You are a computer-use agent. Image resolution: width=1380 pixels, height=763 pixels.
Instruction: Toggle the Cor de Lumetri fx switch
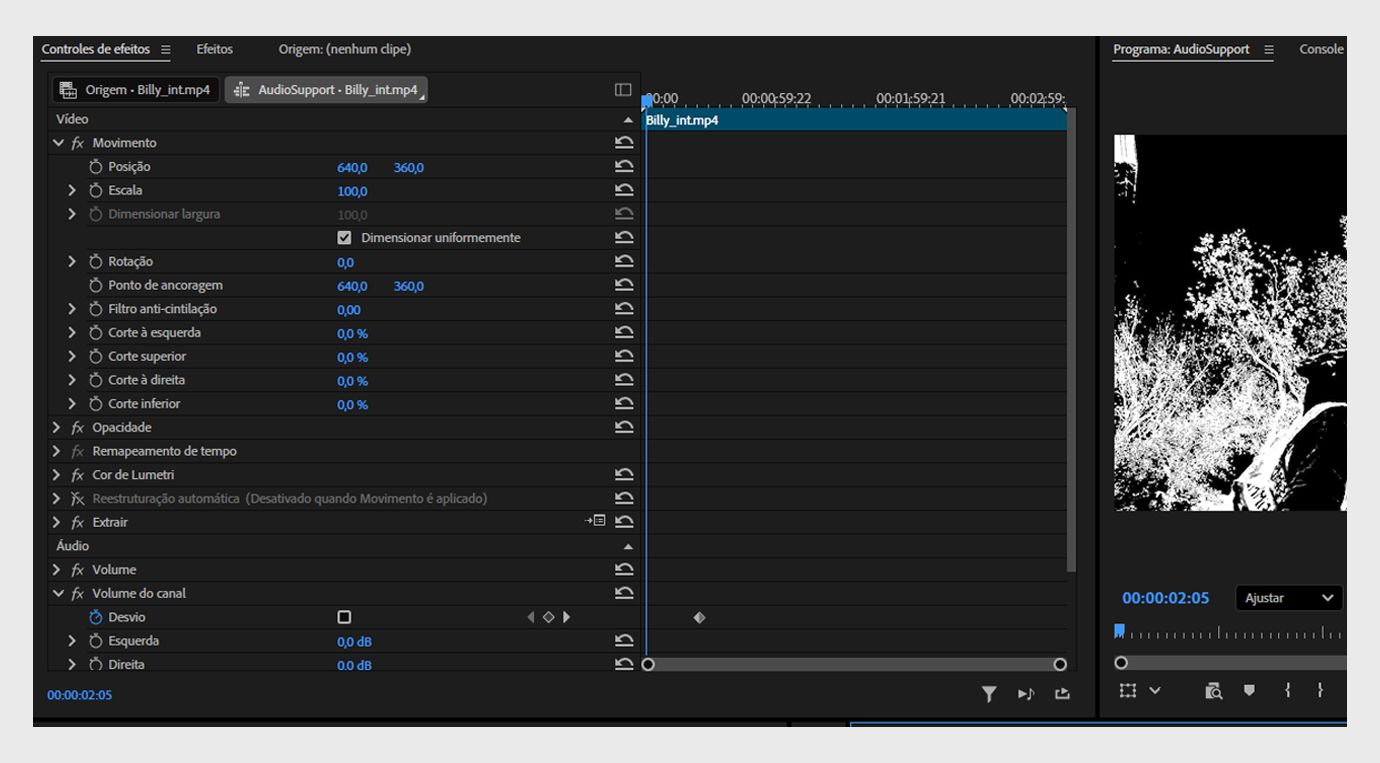pos(78,475)
